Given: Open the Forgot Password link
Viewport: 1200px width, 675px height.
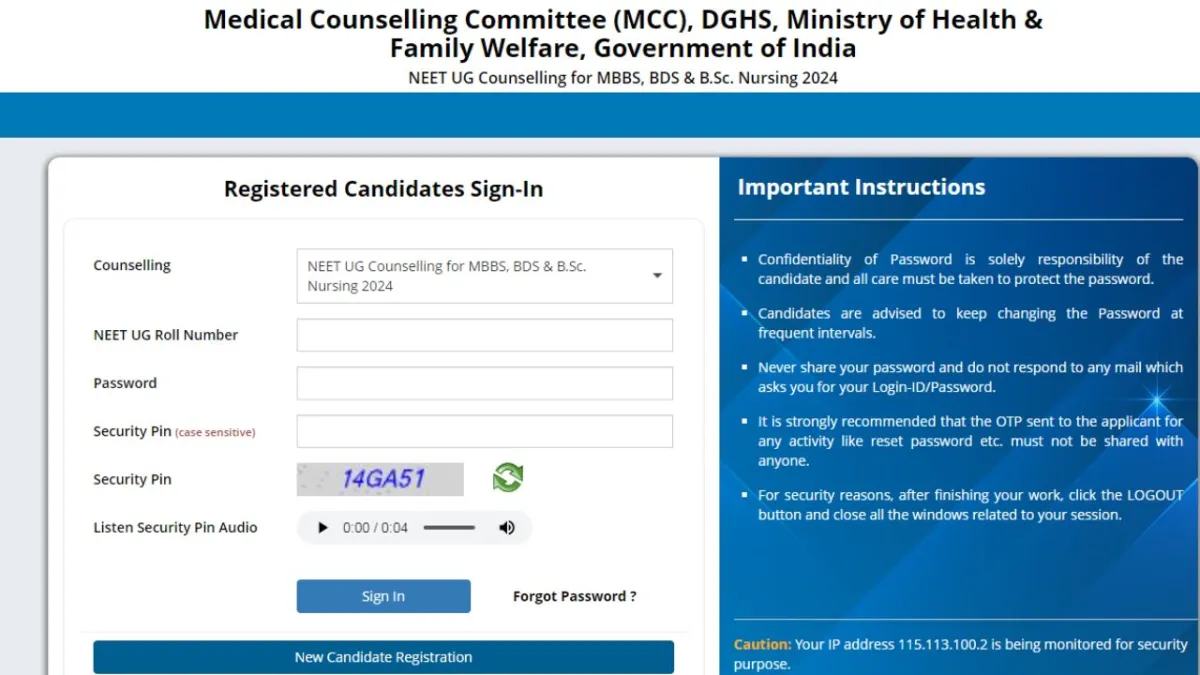Looking at the screenshot, I should click(574, 596).
